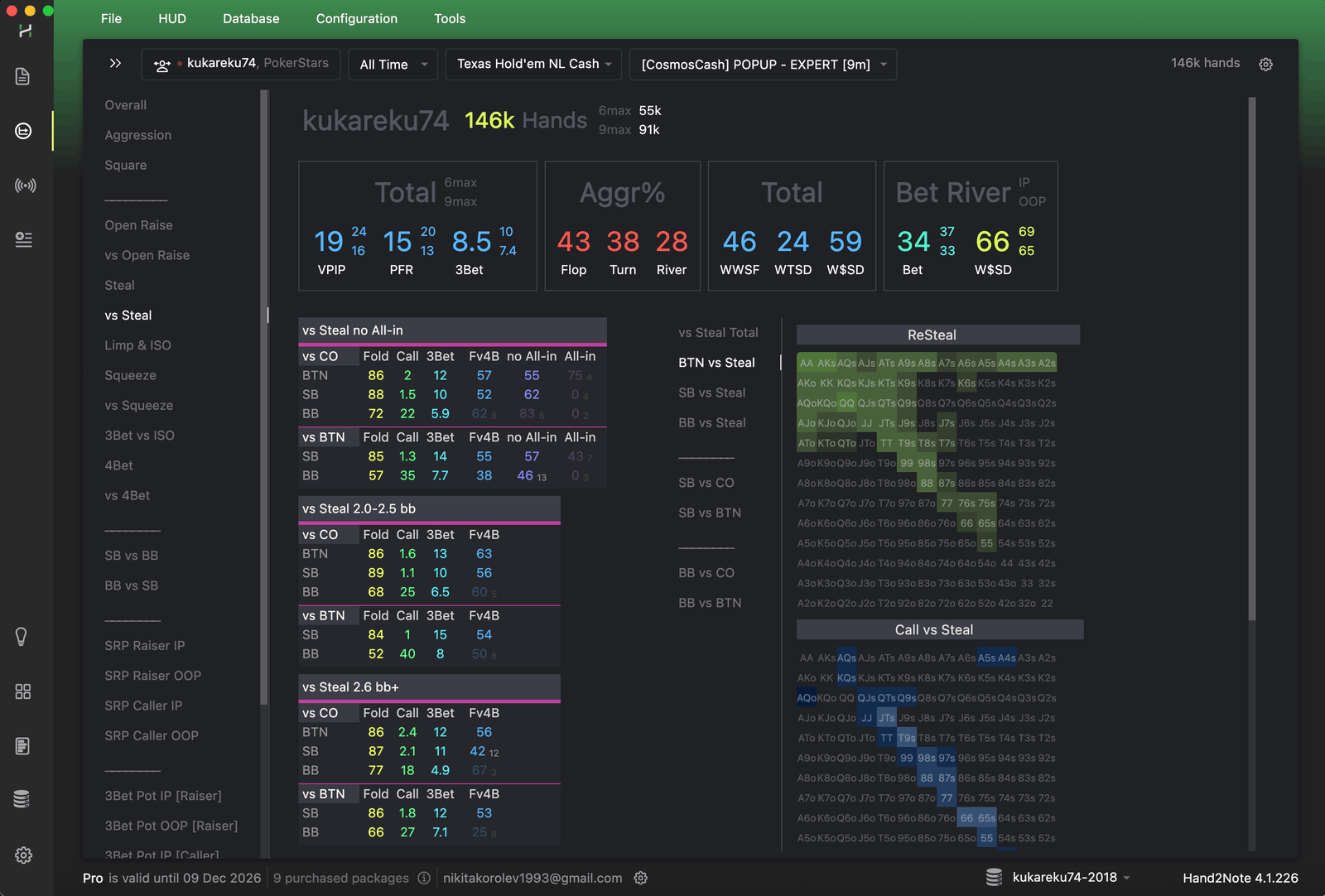Open the player list icon in sidebar
Viewport: 1325px width, 896px height.
[x=26, y=239]
